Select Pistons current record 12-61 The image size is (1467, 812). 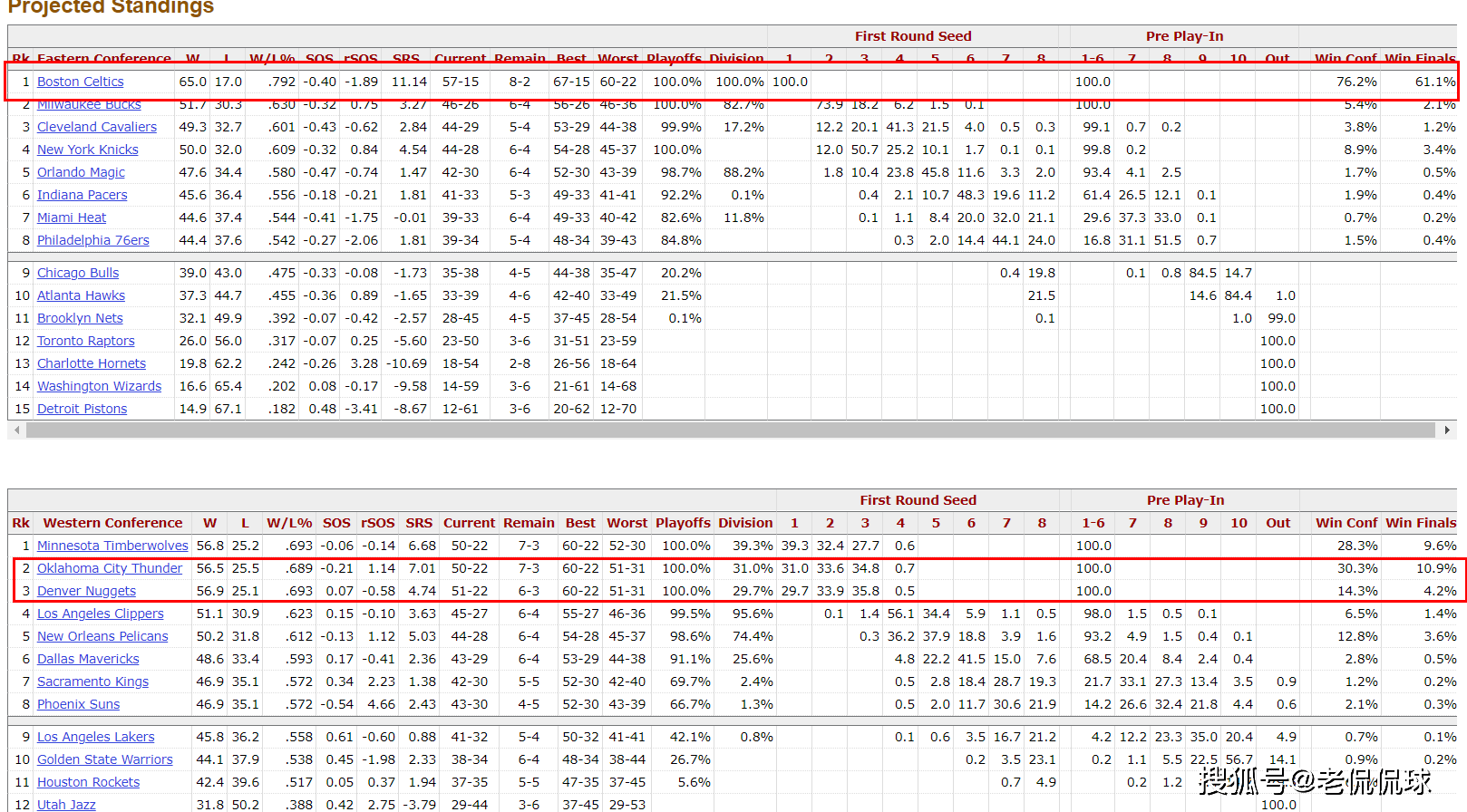[461, 409]
